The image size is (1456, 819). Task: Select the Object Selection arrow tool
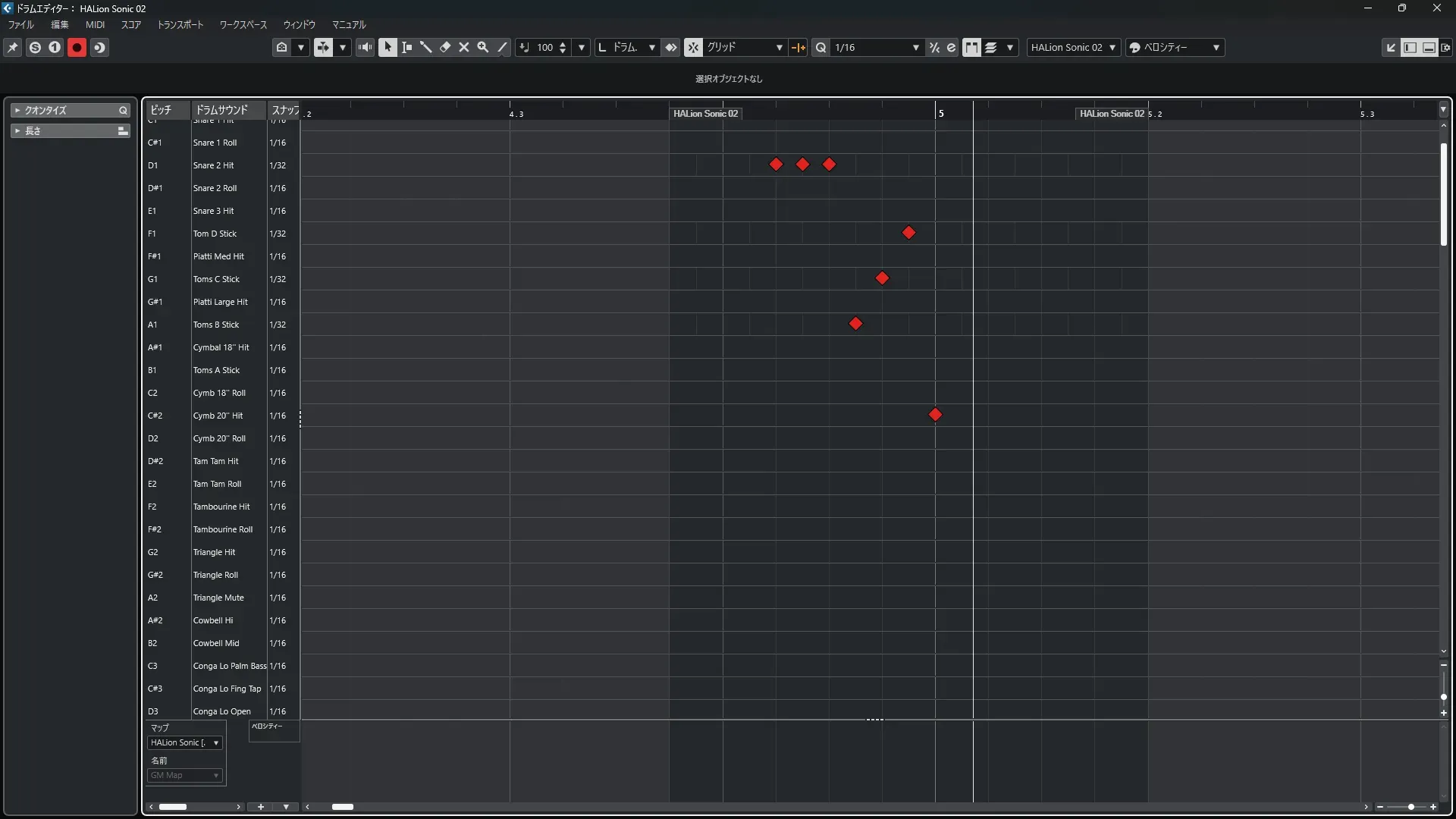coord(388,48)
